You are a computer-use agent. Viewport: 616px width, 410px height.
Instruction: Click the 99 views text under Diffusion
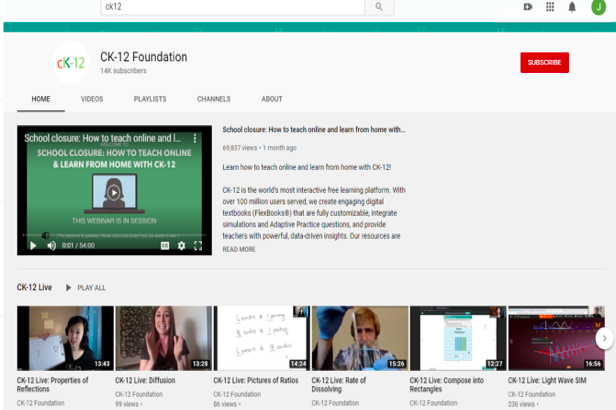pyautogui.click(x=127, y=404)
